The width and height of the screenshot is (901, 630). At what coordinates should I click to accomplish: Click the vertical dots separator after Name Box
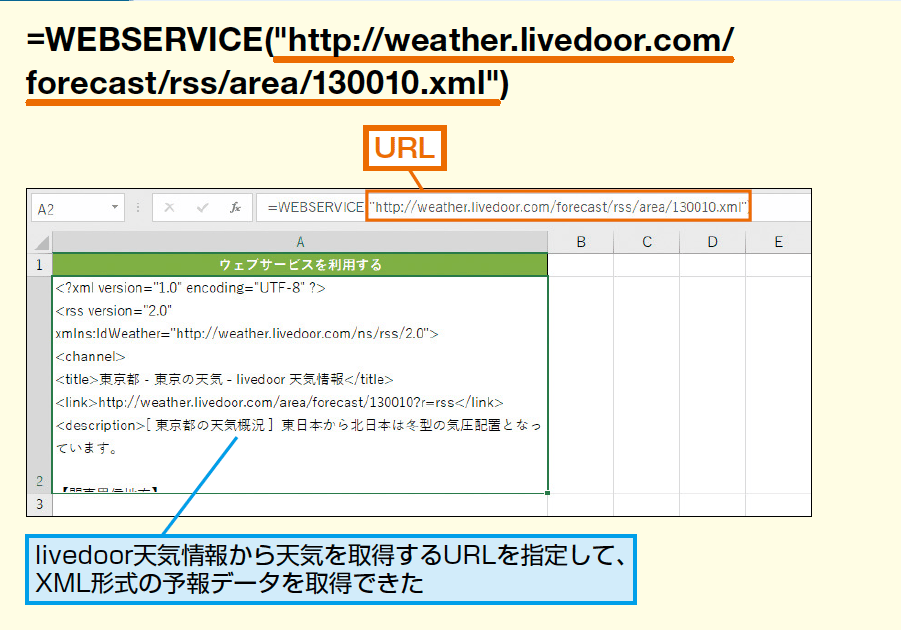[x=138, y=207]
